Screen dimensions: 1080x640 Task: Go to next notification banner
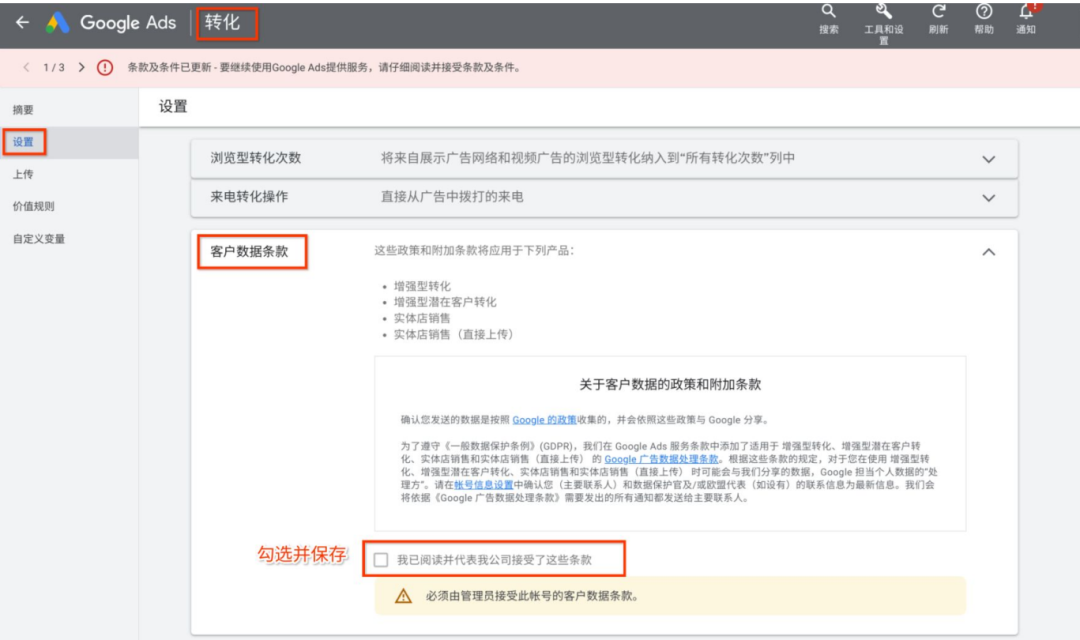(81, 68)
